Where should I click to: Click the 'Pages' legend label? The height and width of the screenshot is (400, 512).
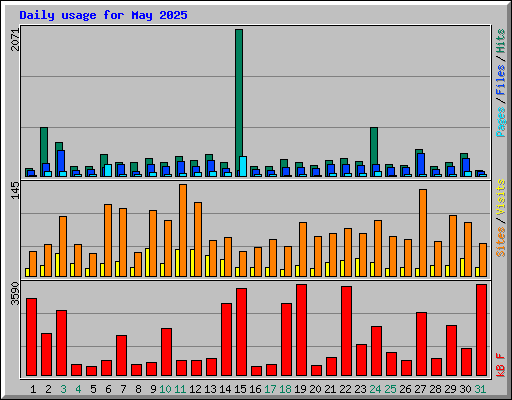[500, 122]
